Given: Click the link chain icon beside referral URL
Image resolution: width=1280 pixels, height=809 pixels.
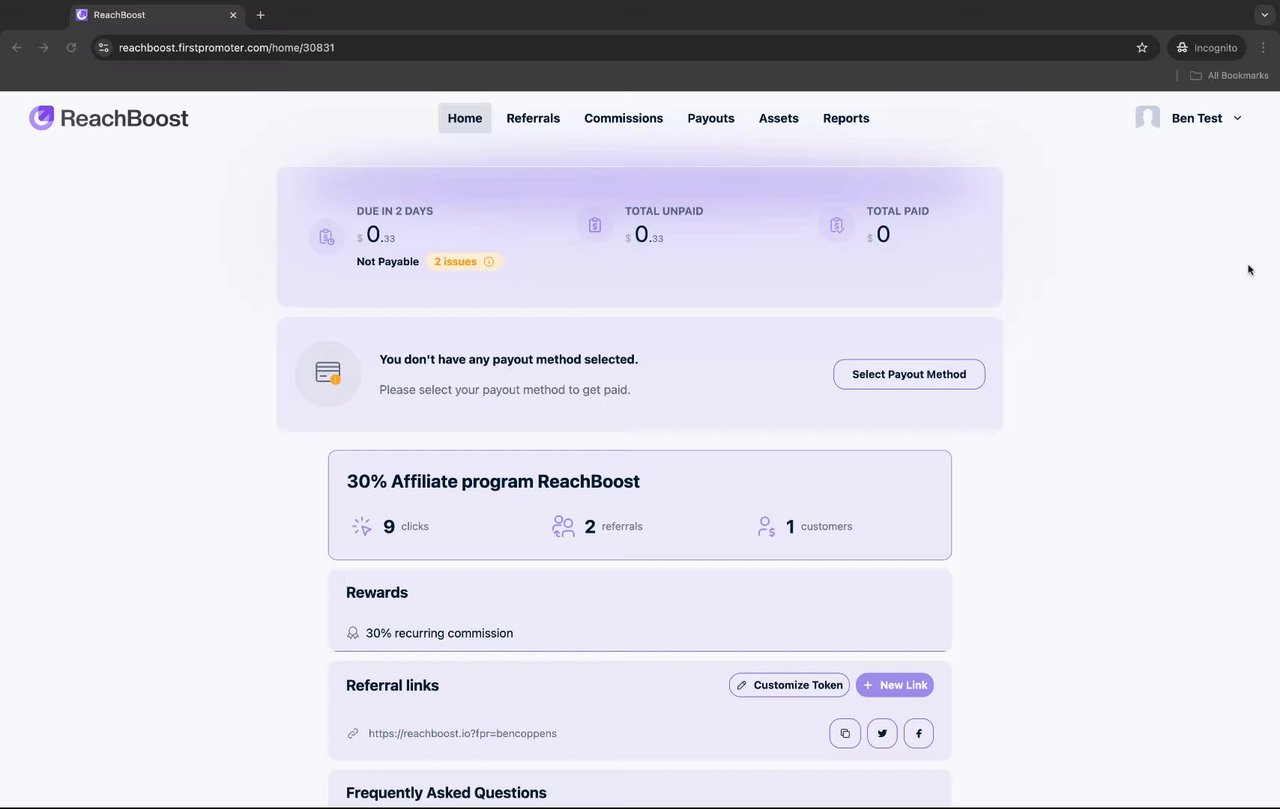Looking at the screenshot, I should coord(353,733).
